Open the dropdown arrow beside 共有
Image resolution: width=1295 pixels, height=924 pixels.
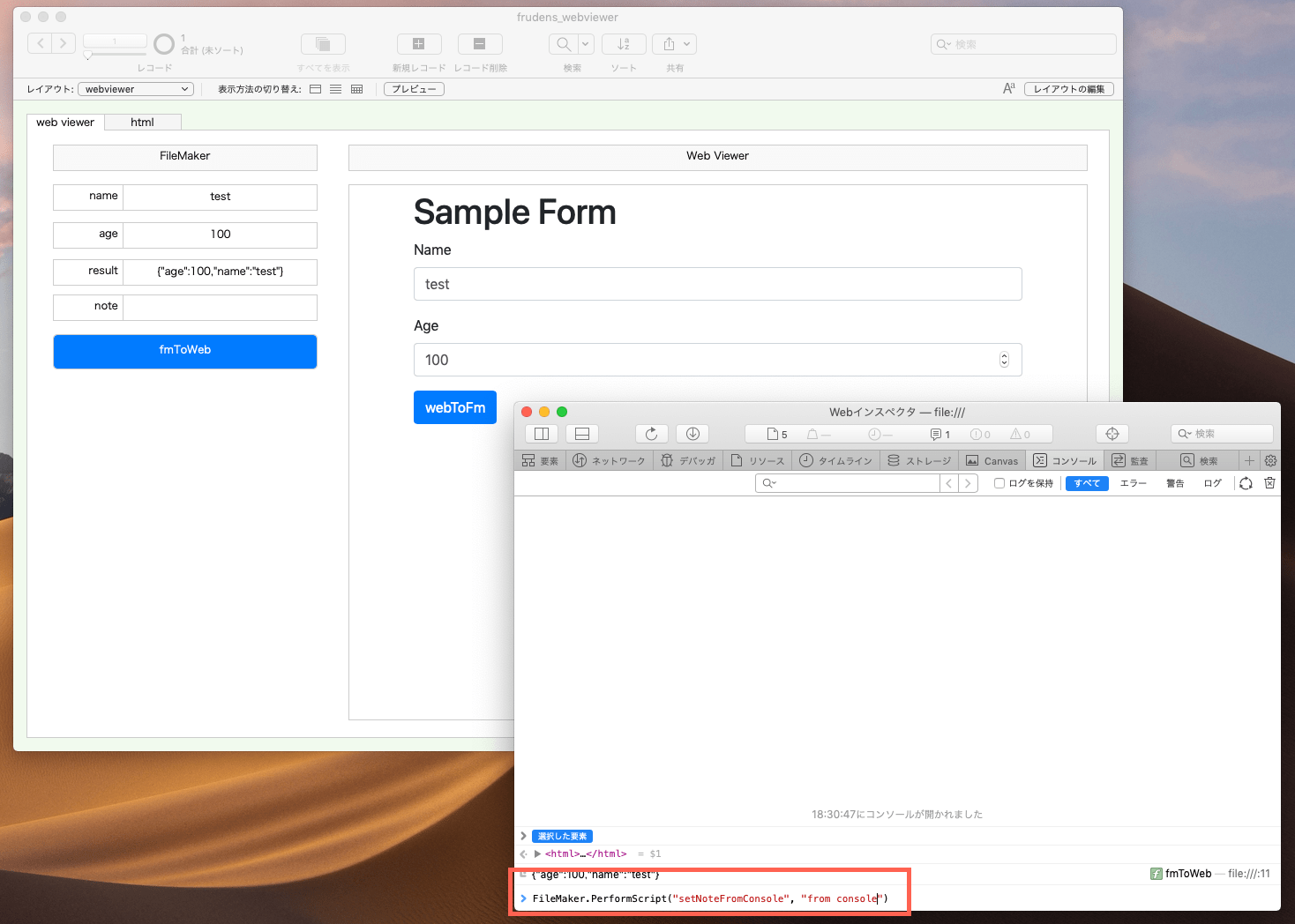[x=687, y=43]
